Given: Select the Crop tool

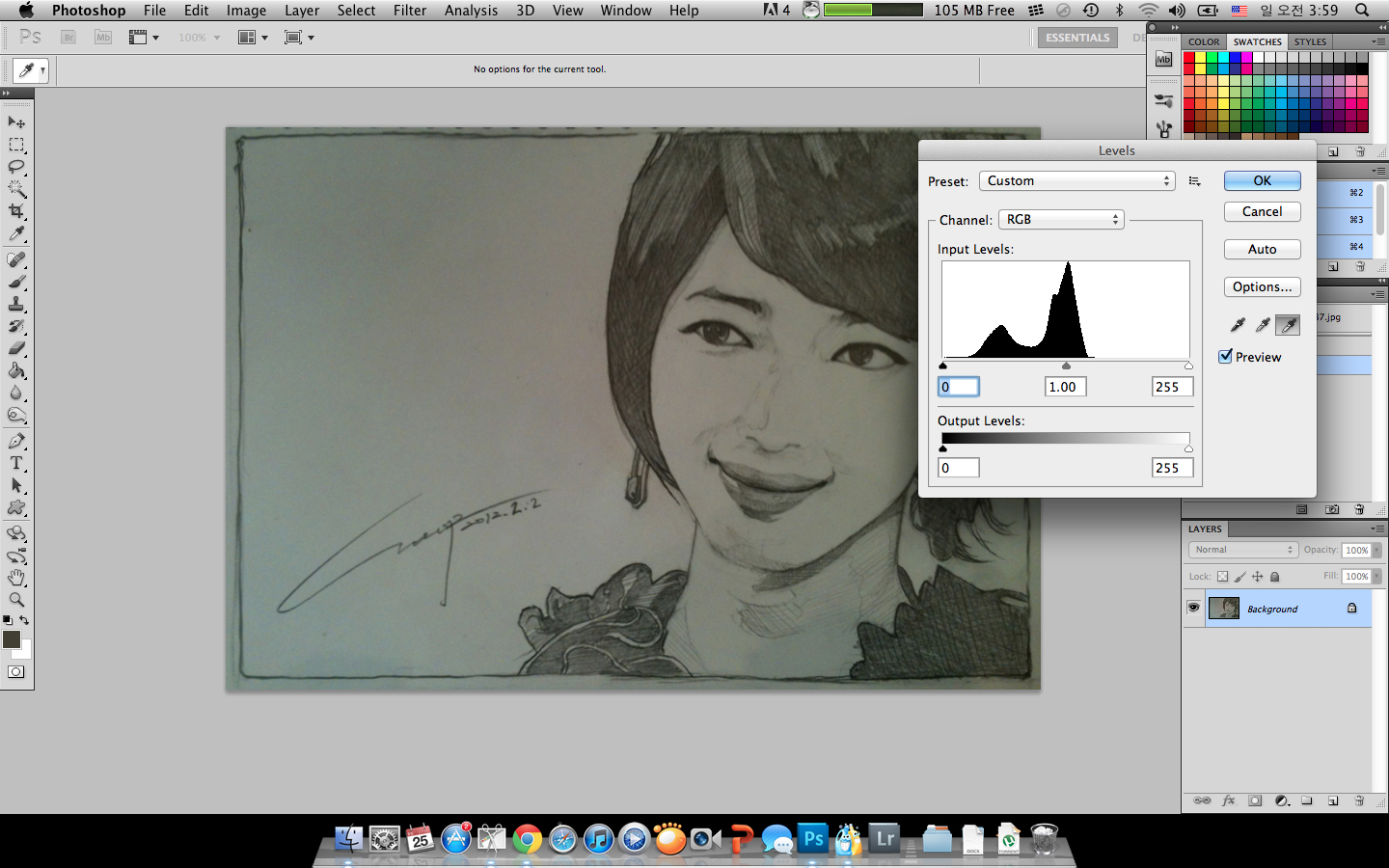Looking at the screenshot, I should coord(16,211).
